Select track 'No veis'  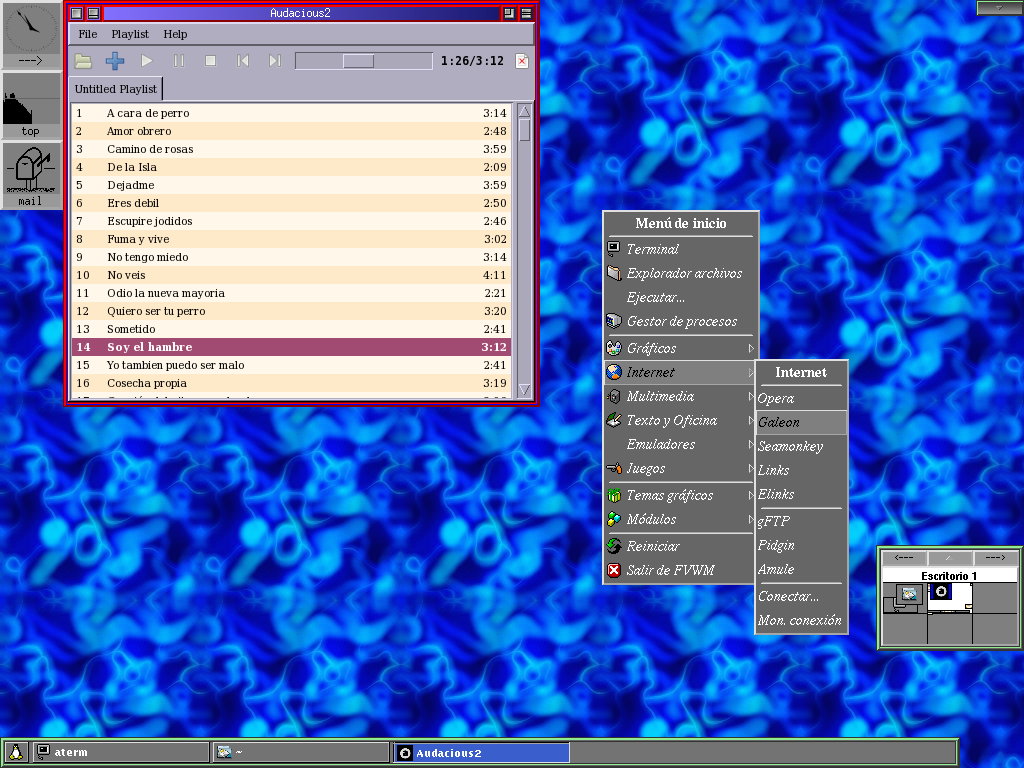291,275
